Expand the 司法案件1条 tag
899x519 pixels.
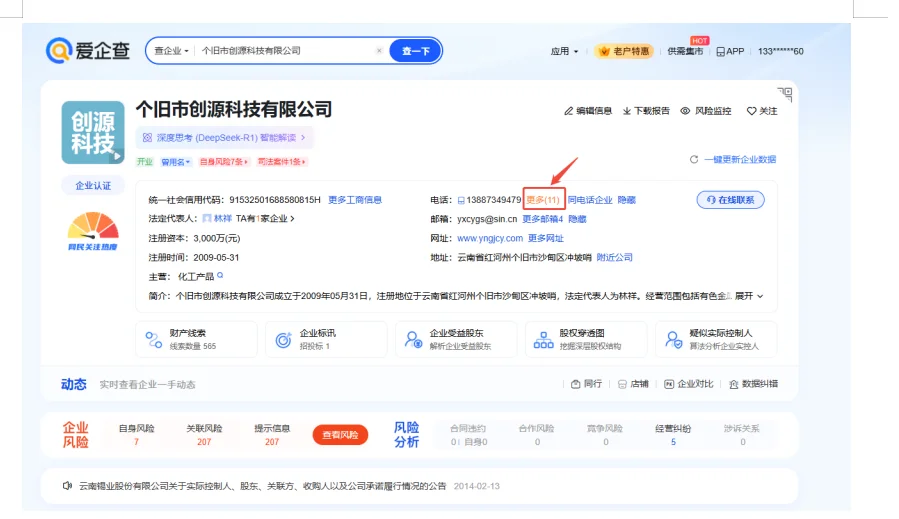coord(282,162)
